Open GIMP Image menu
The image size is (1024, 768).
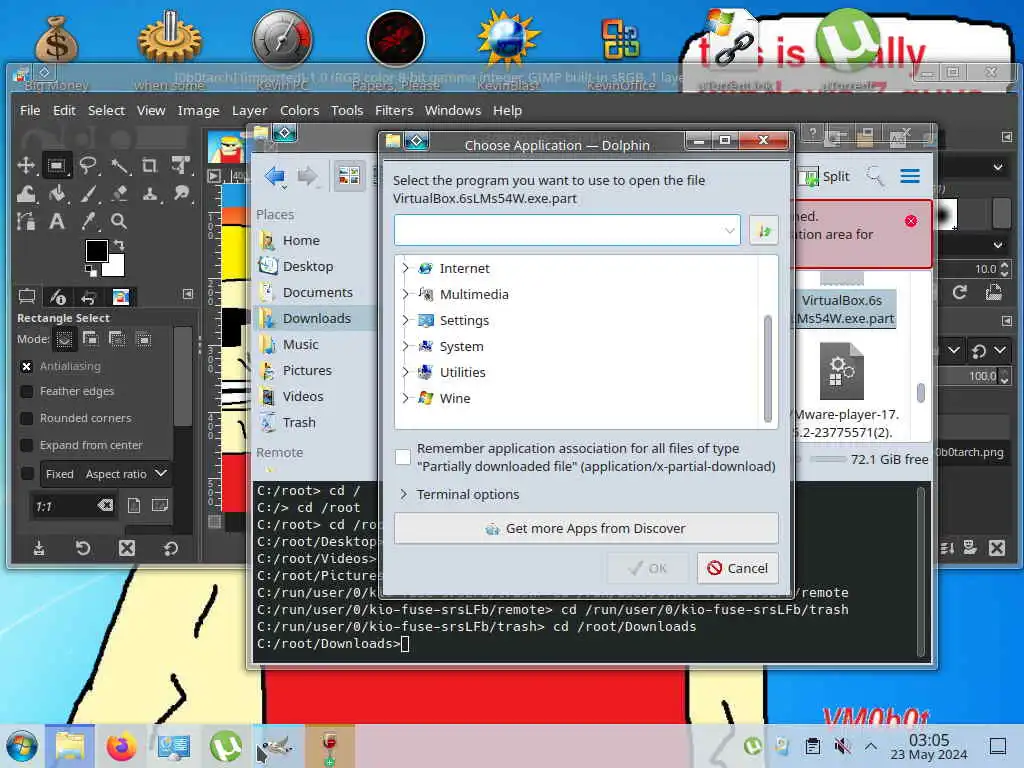199,110
